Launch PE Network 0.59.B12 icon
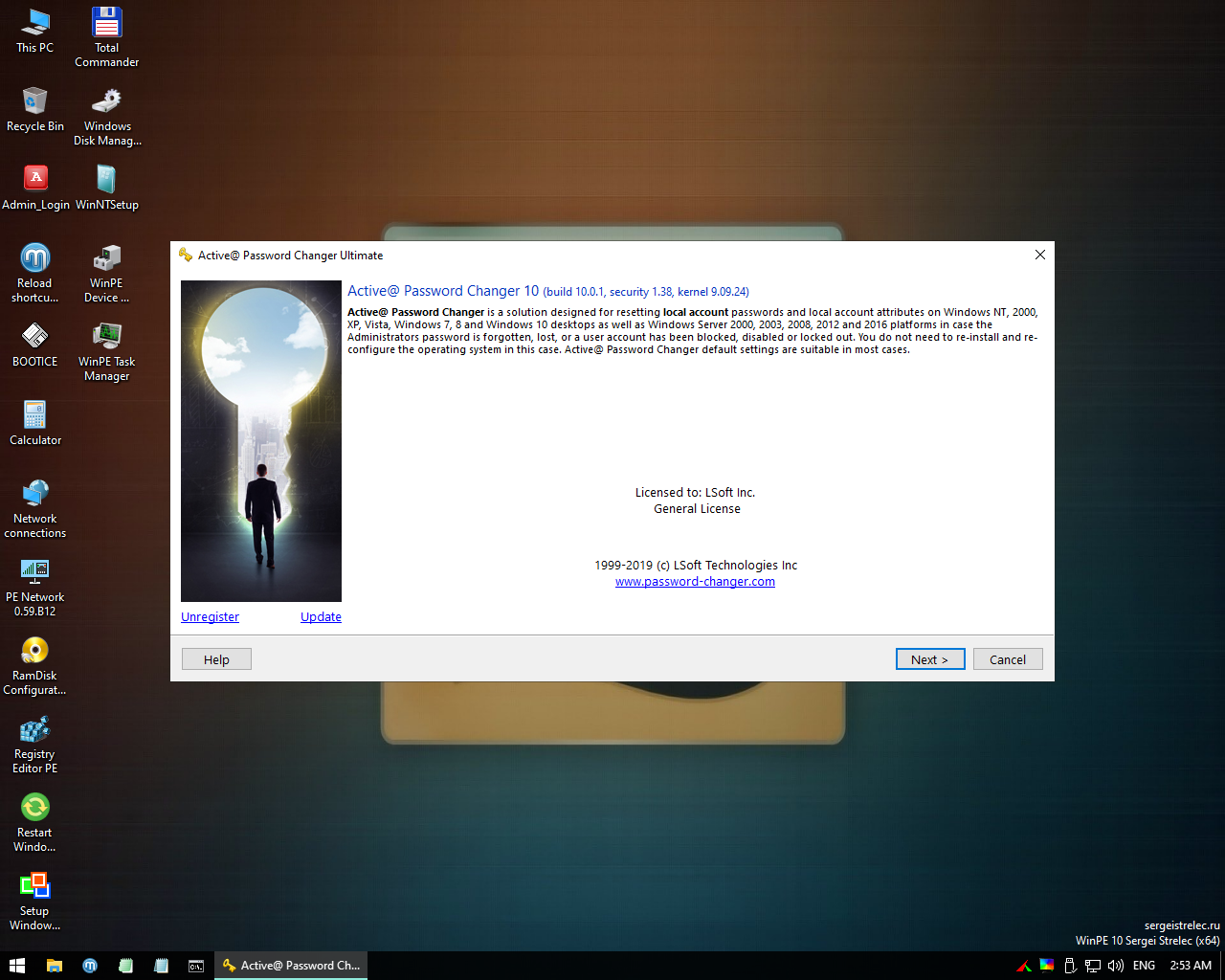1225x980 pixels. pyautogui.click(x=35, y=586)
